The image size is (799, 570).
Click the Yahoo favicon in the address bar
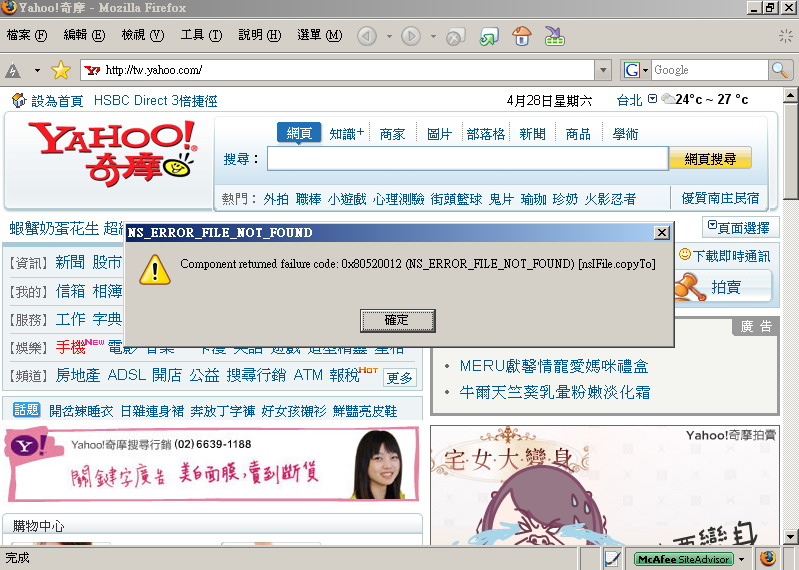tap(92, 70)
